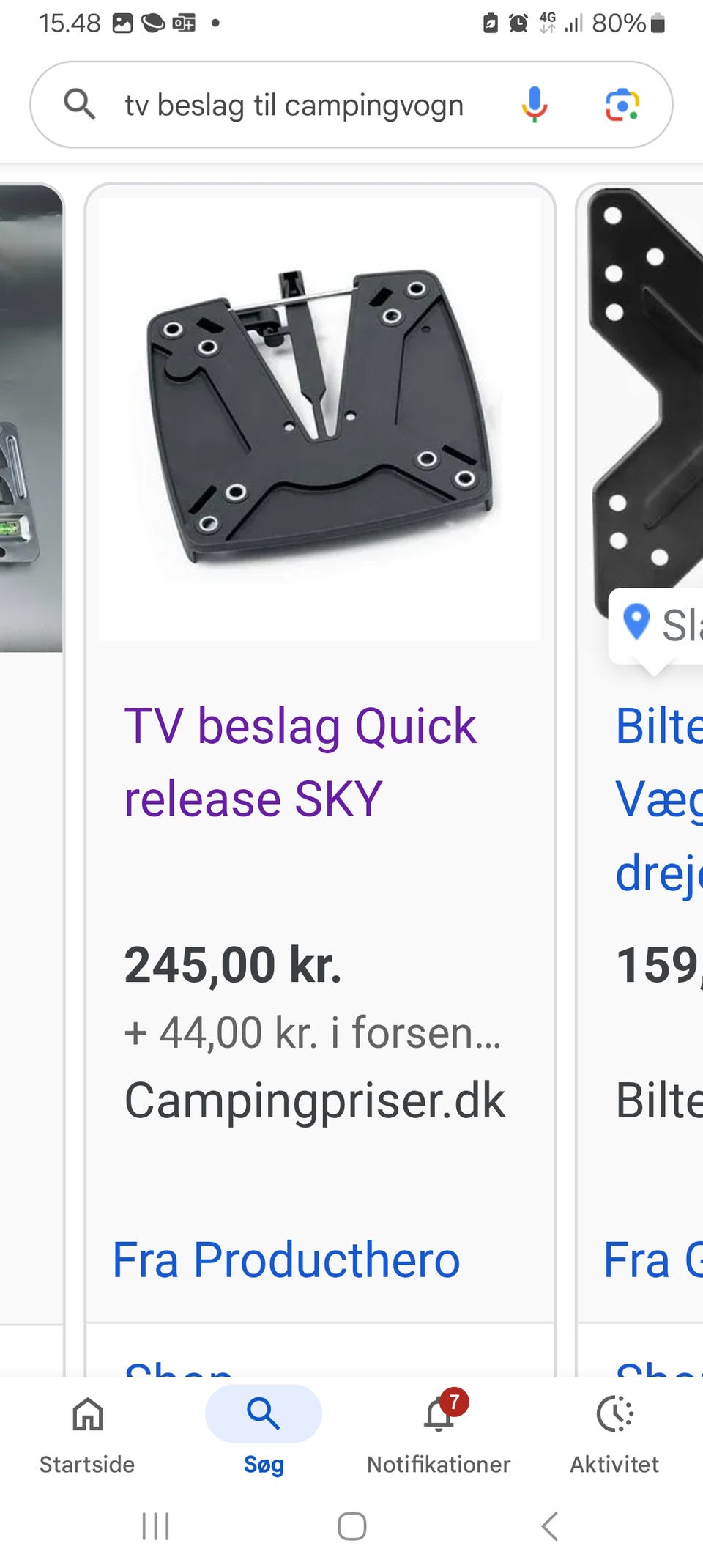This screenshot has width=703, height=1568.
Task: Open Android recent apps button
Action: (x=155, y=1526)
